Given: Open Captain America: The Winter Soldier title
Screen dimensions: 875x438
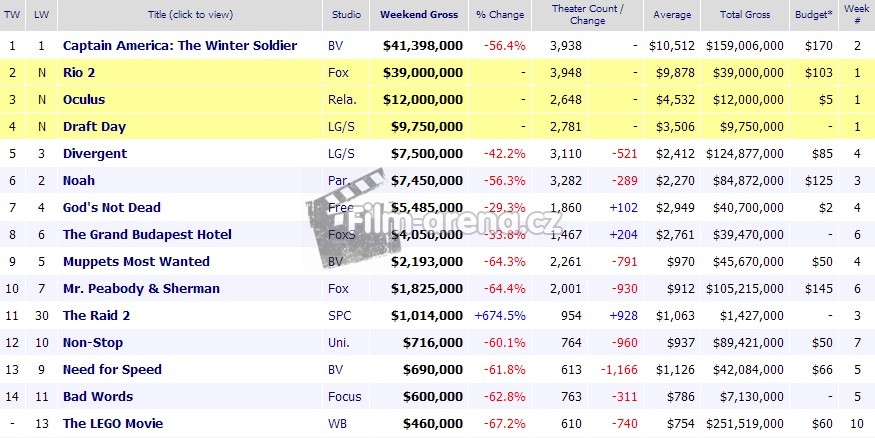Looking at the screenshot, I should (x=179, y=46).
